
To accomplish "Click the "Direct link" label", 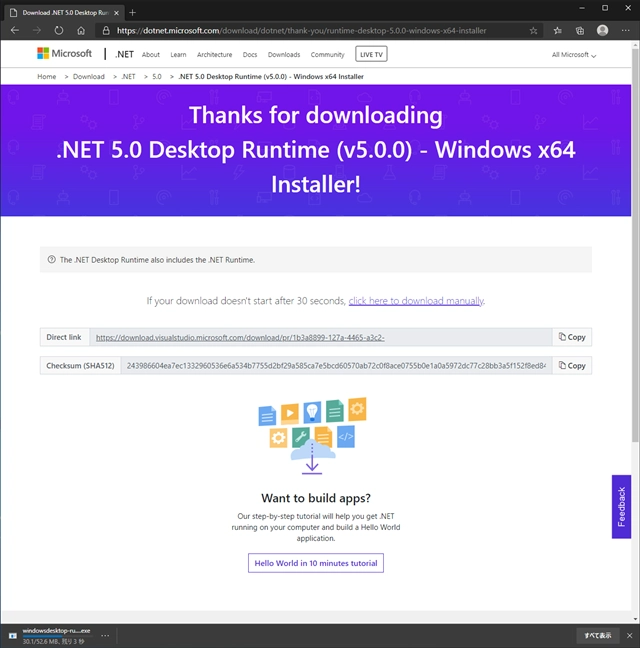I will tap(64, 337).
